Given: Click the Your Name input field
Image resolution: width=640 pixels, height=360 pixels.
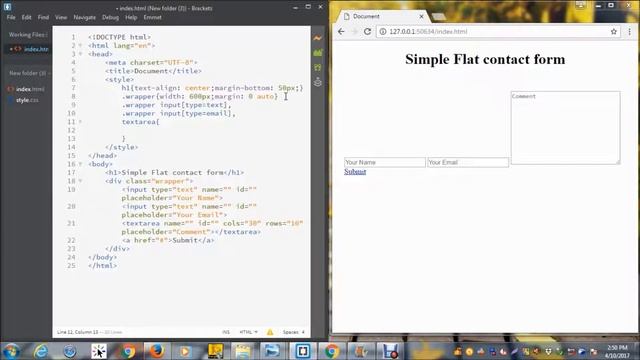Looking at the screenshot, I should pos(384,162).
